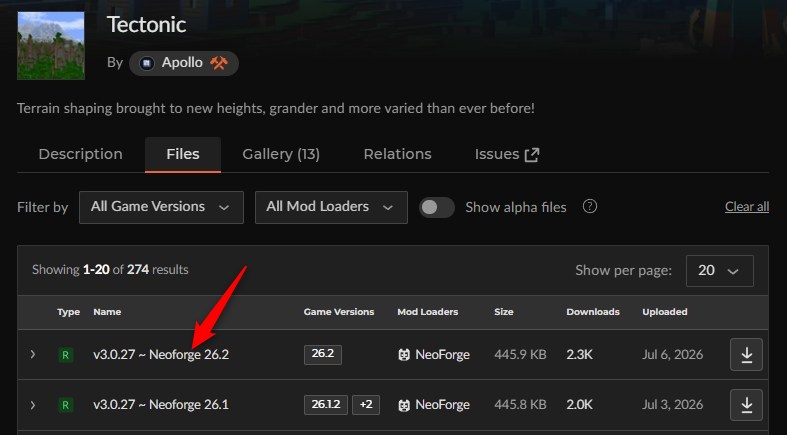Expand the v3.0.27 Neoforge 26.2 row chevron
The width and height of the screenshot is (787, 435).
[33, 355]
